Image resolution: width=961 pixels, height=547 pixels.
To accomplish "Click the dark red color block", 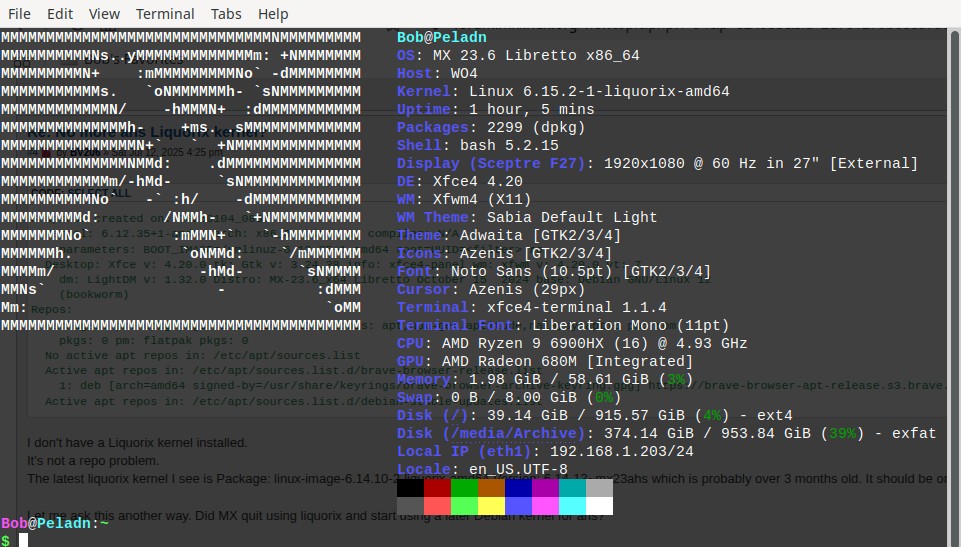I will [x=438, y=488].
